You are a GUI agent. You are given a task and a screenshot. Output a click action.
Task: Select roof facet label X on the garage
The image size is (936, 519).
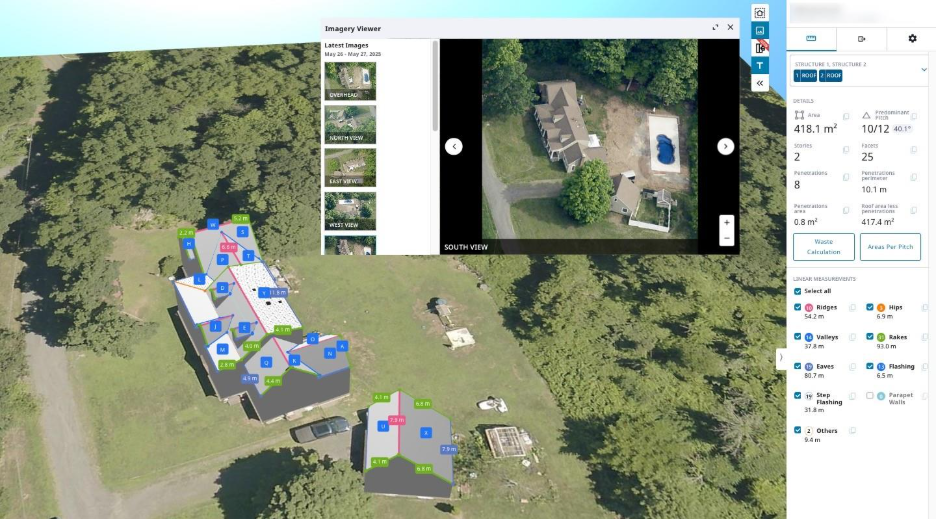tap(426, 432)
